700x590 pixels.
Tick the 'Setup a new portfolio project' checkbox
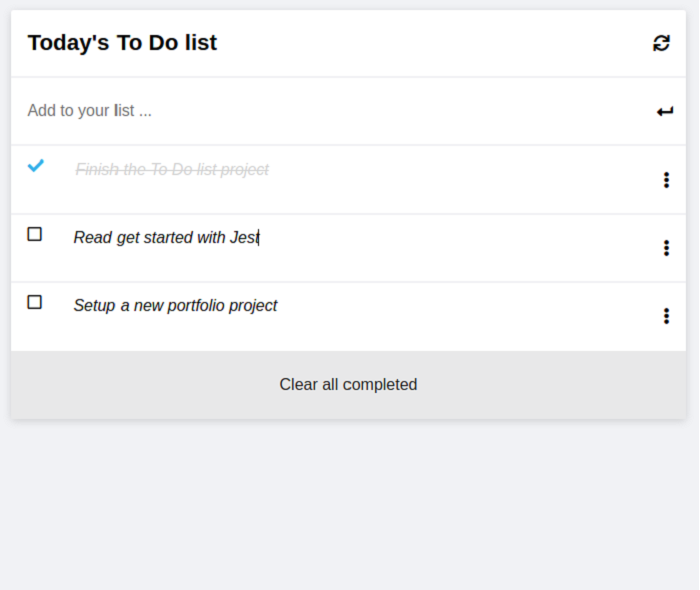[34, 302]
